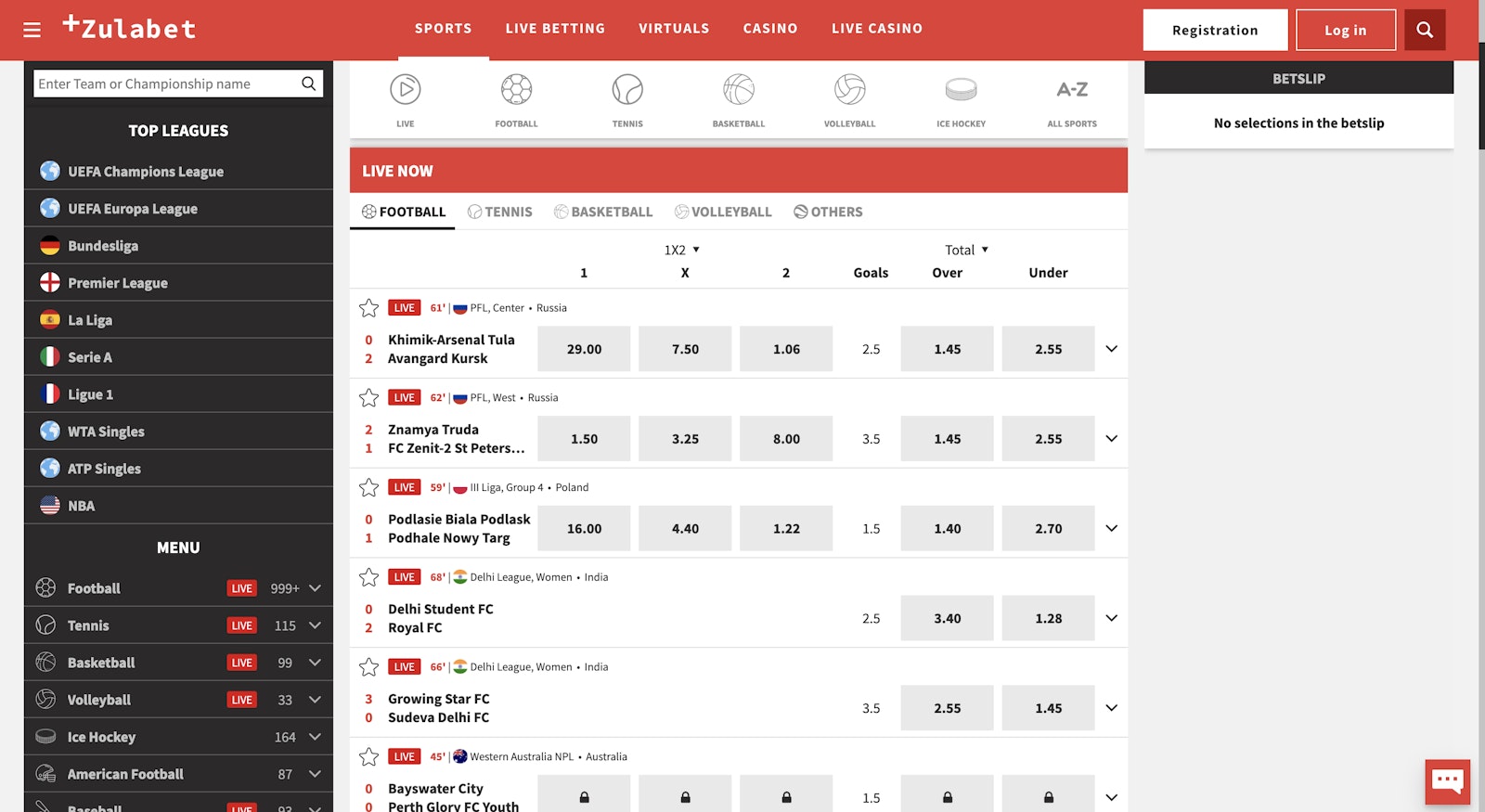Favorite the Khimik-Arsenal Tula match star
Viewport: 1485px width, 812px height.
click(x=368, y=308)
